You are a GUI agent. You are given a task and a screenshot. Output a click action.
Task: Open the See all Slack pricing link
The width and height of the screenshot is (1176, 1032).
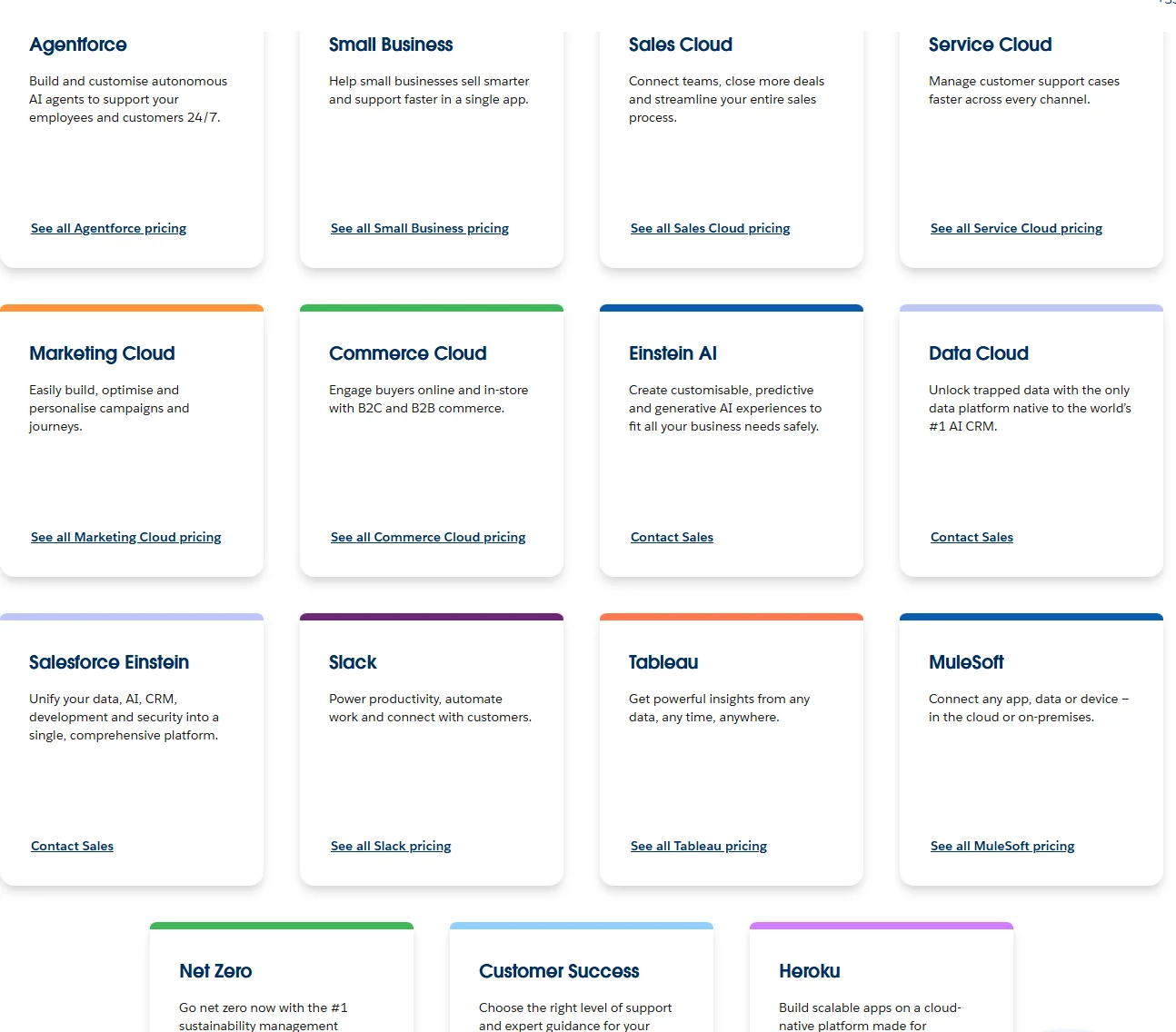391,846
